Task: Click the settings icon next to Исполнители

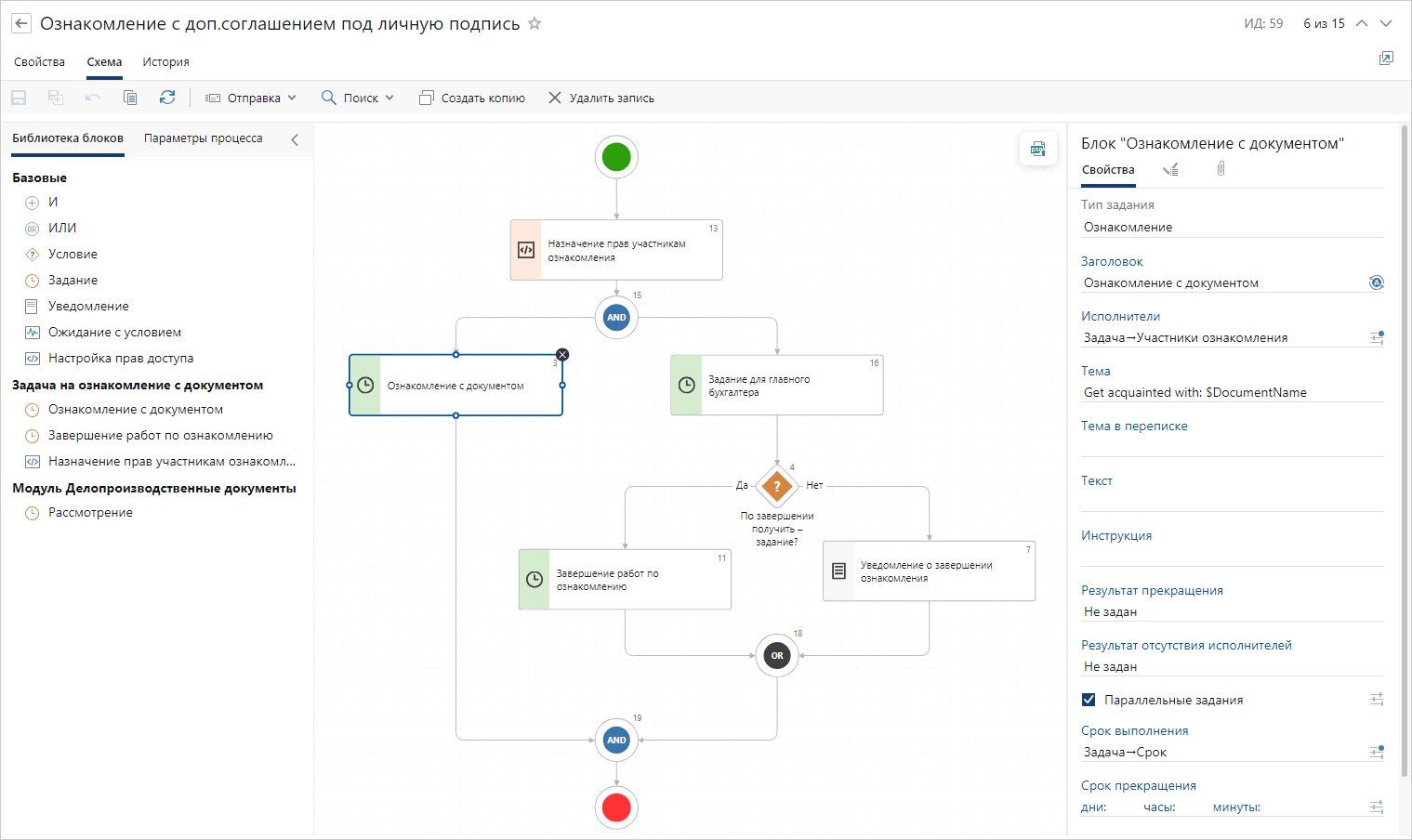Action: [x=1377, y=337]
